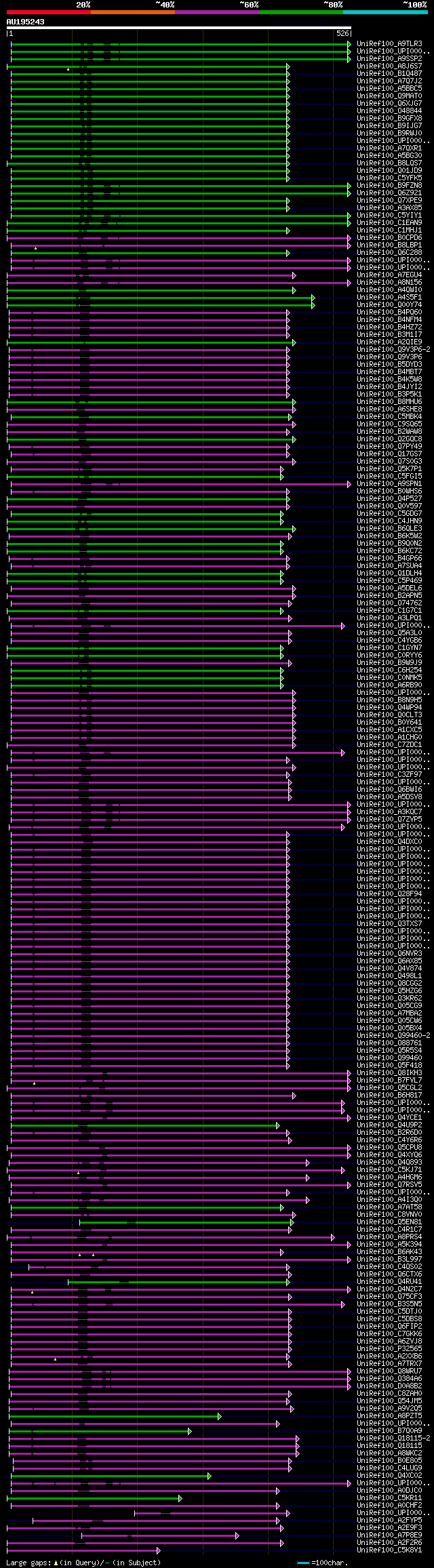This screenshot has height=1568, width=434.
Task: Click the UniRef100_B7Q0A9 label
Action: click(389, 1431)
